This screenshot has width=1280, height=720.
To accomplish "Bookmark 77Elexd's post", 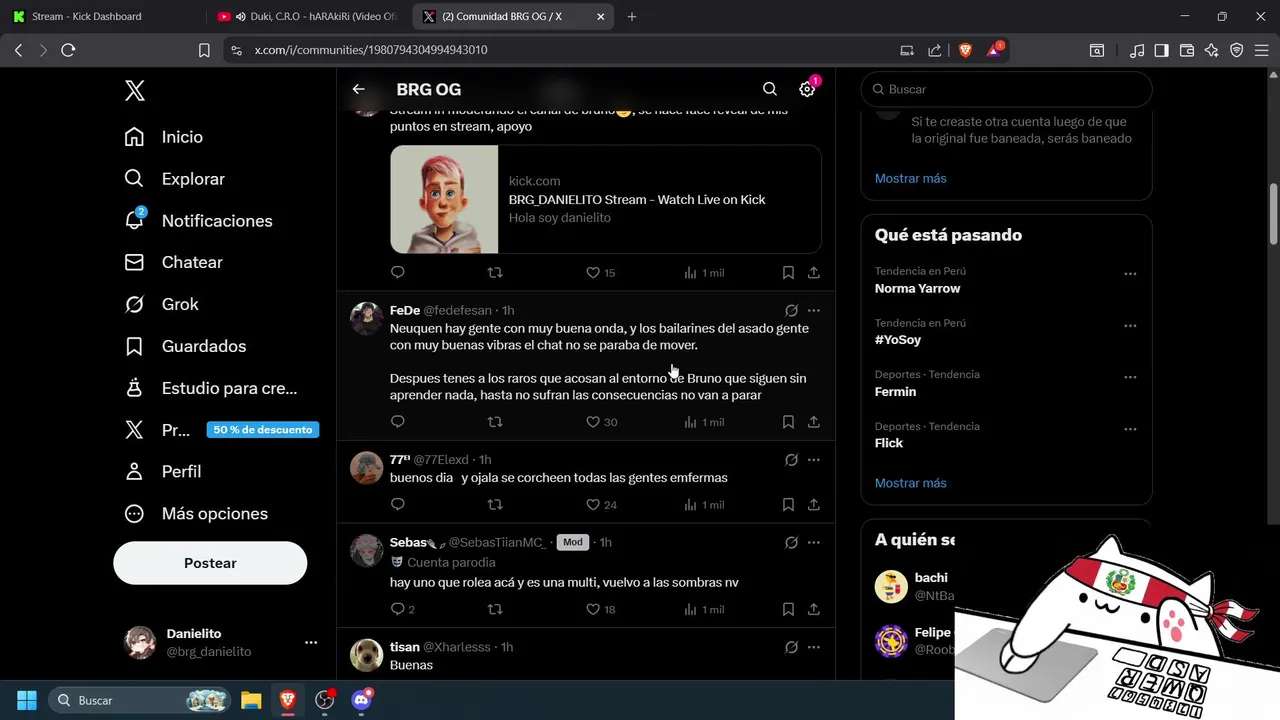I will tap(788, 505).
